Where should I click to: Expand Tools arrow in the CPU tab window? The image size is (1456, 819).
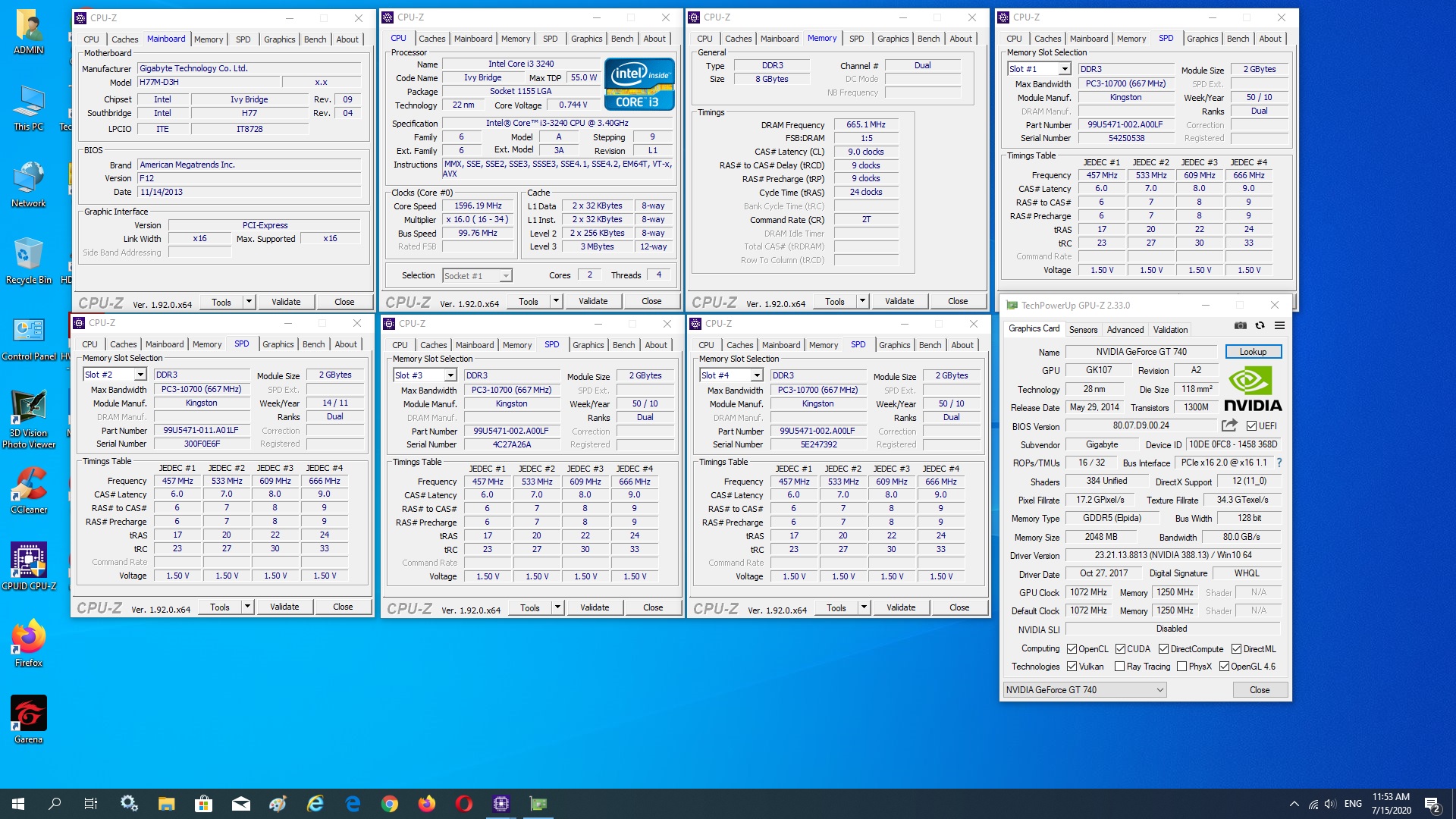556,301
